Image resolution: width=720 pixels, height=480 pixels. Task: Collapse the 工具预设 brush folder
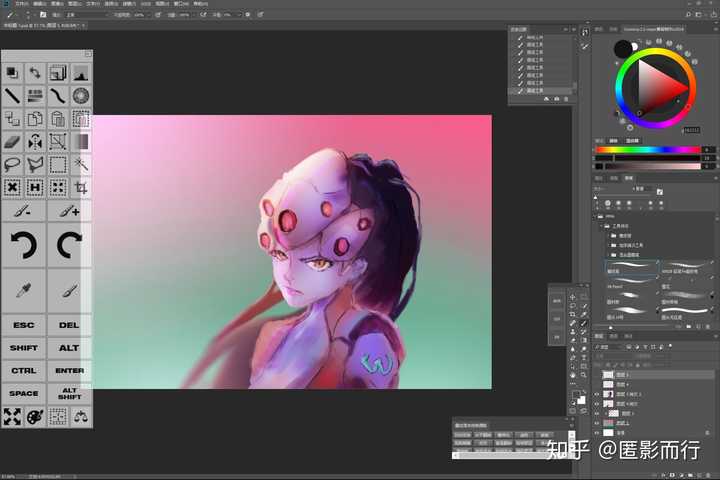click(x=601, y=226)
